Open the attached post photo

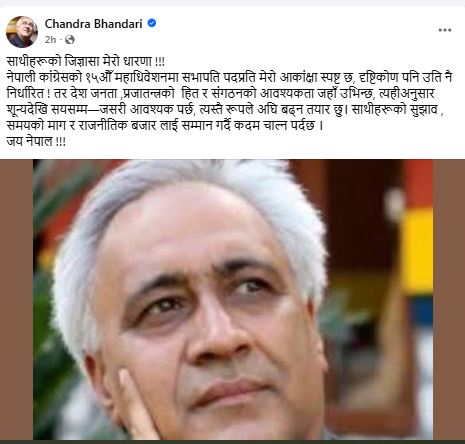click(233, 299)
